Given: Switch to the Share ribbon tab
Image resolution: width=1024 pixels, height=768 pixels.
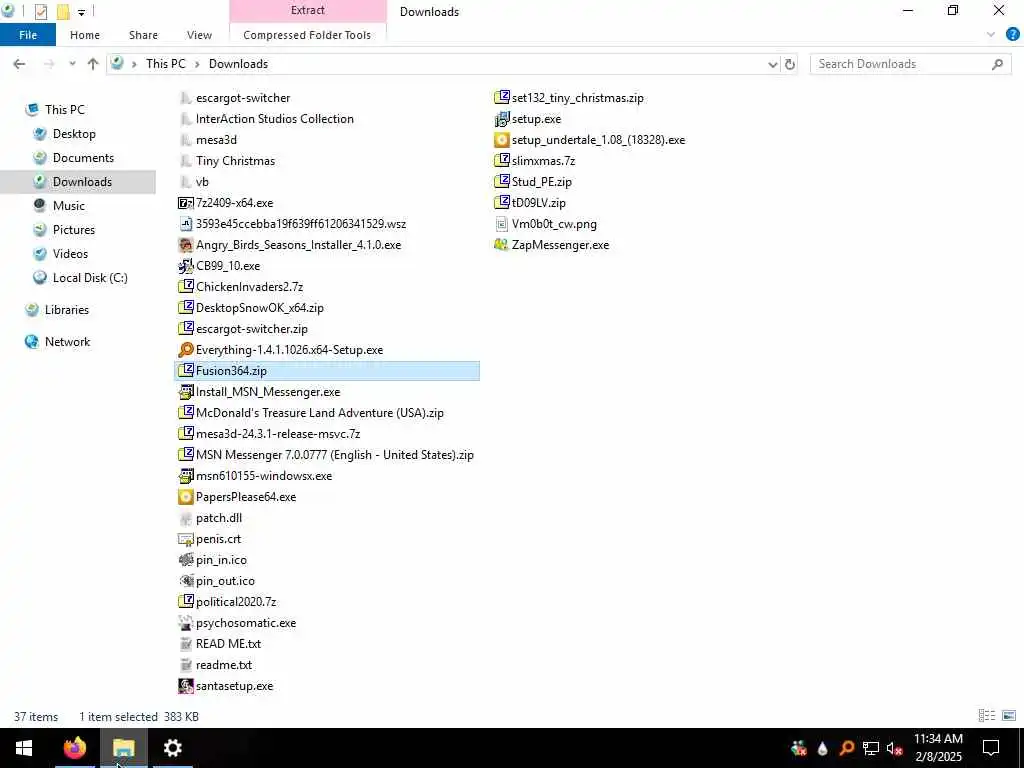Looking at the screenshot, I should pos(143,35).
